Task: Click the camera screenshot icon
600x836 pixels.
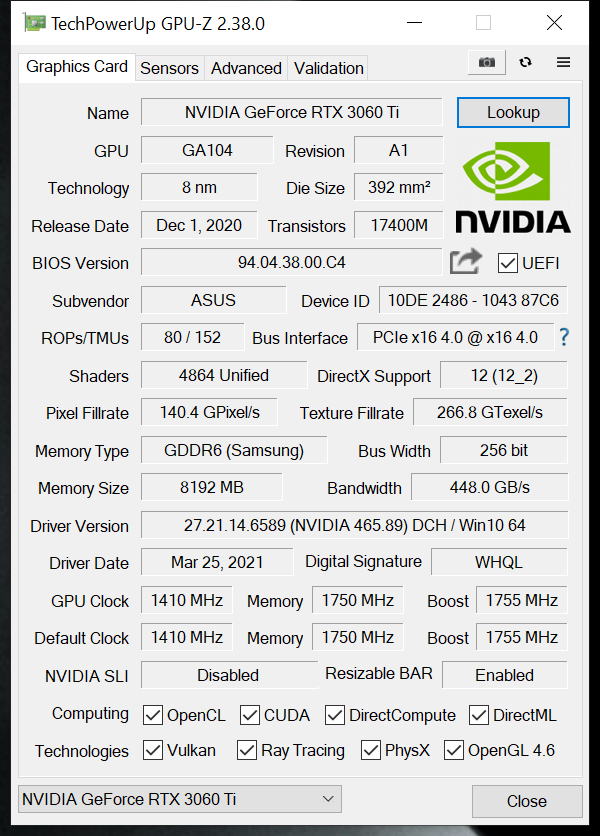Action: coord(486,62)
